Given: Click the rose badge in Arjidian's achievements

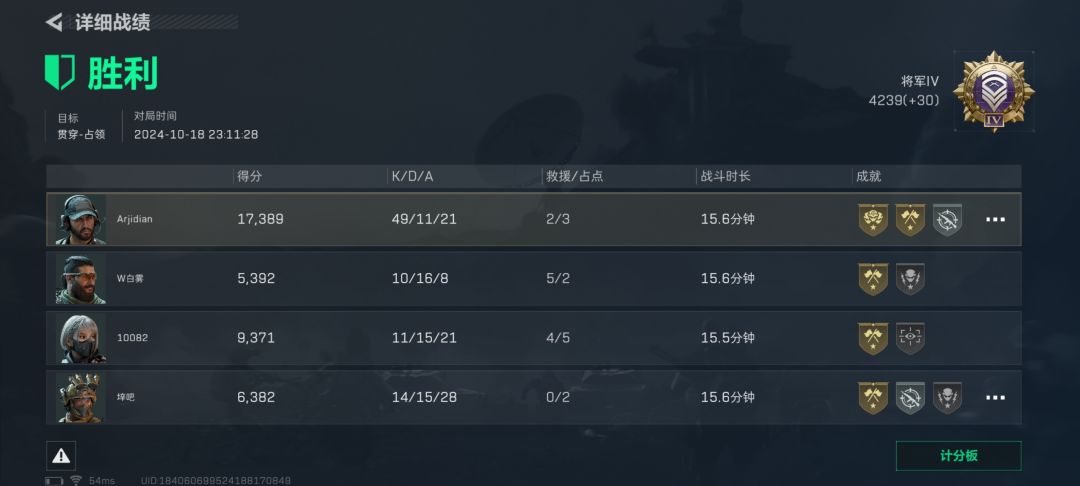Looking at the screenshot, I should tap(873, 219).
